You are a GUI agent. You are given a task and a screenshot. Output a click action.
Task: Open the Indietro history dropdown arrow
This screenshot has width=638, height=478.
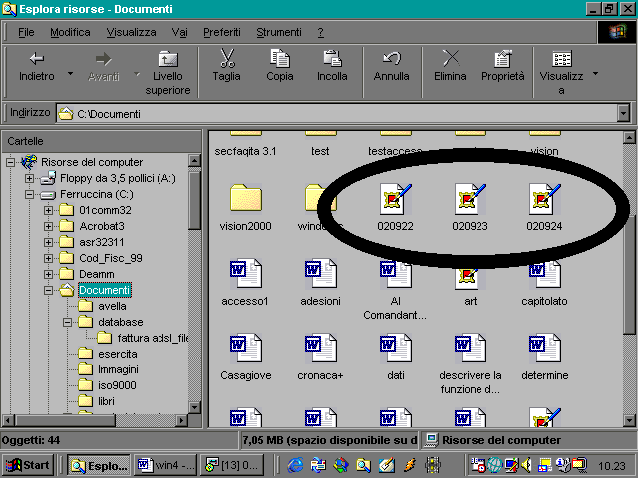[70, 74]
